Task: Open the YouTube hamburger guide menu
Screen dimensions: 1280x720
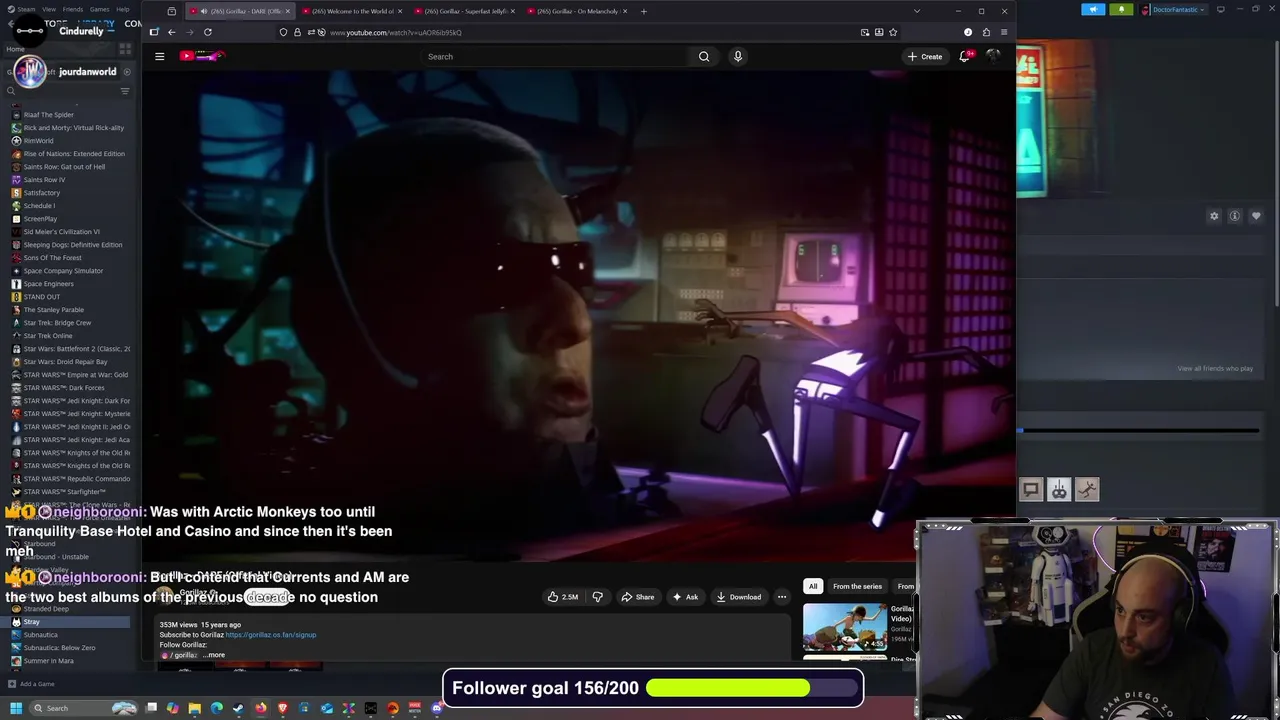Action: (x=159, y=56)
